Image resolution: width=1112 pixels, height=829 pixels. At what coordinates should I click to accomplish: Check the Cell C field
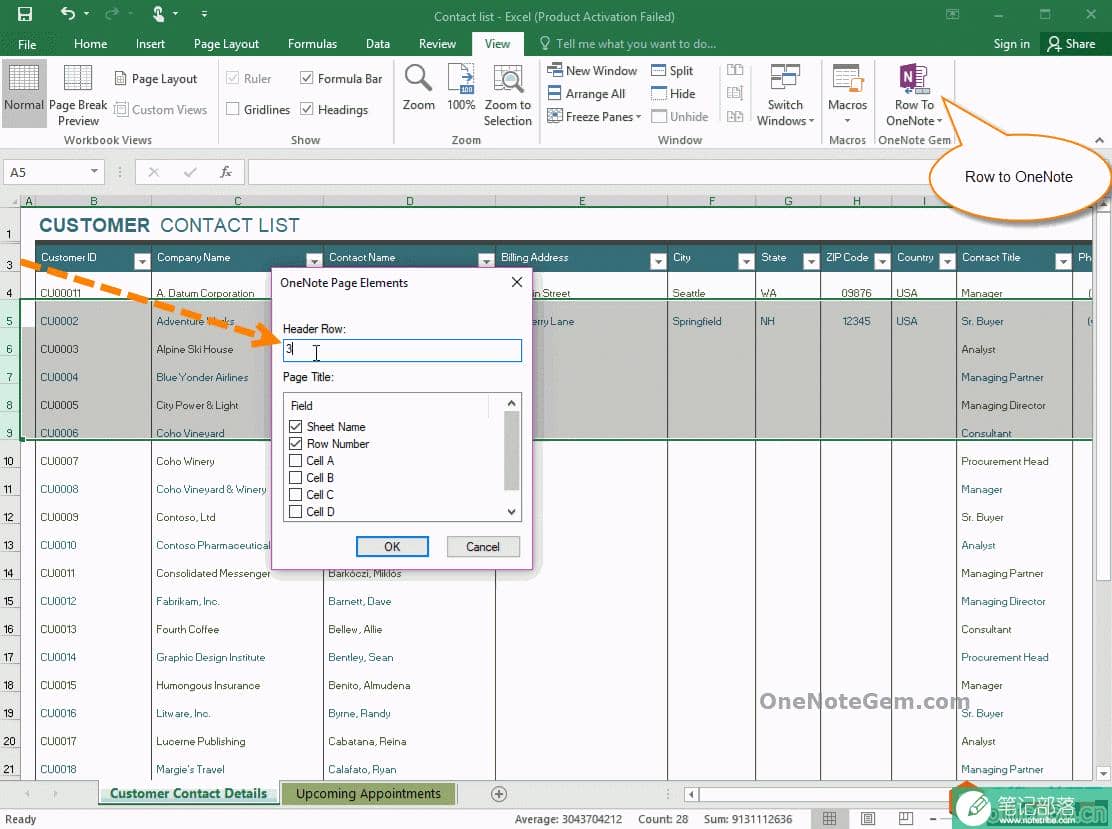296,494
